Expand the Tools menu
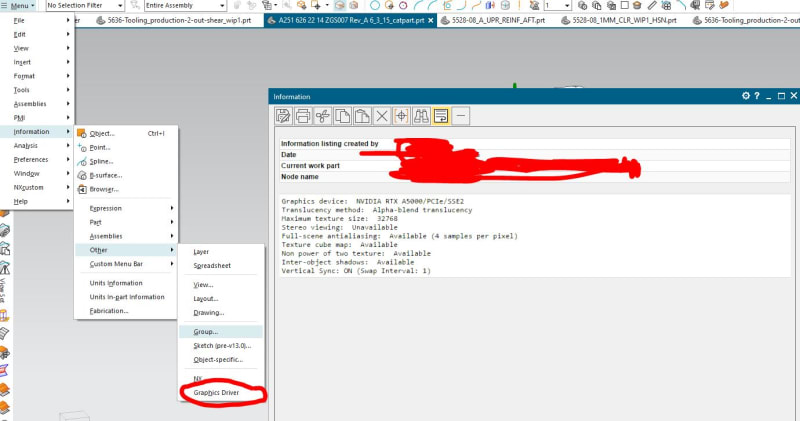The width and height of the screenshot is (800, 421). tap(38, 90)
